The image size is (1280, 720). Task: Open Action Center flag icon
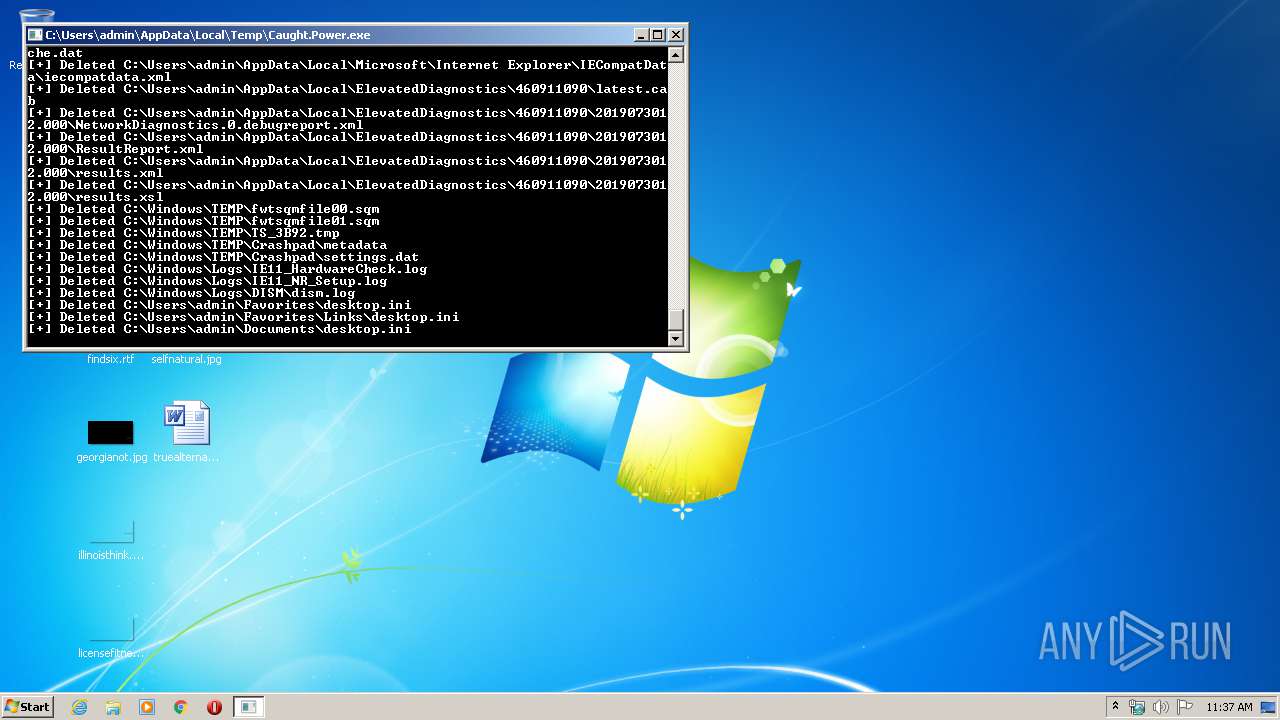1185,707
